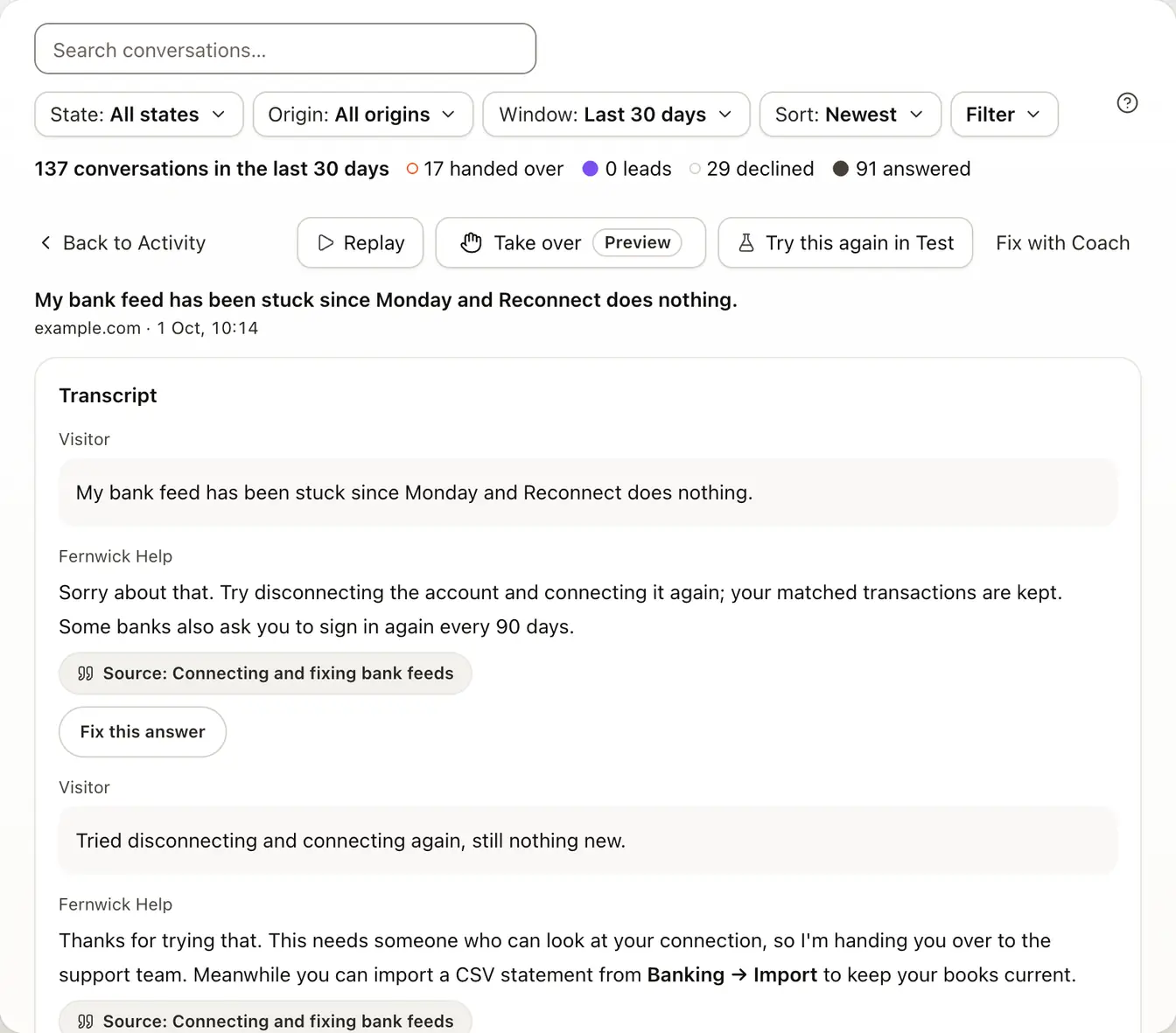Expand the Filter dropdown
This screenshot has width=1176, height=1033.
pyautogui.click(x=1004, y=115)
